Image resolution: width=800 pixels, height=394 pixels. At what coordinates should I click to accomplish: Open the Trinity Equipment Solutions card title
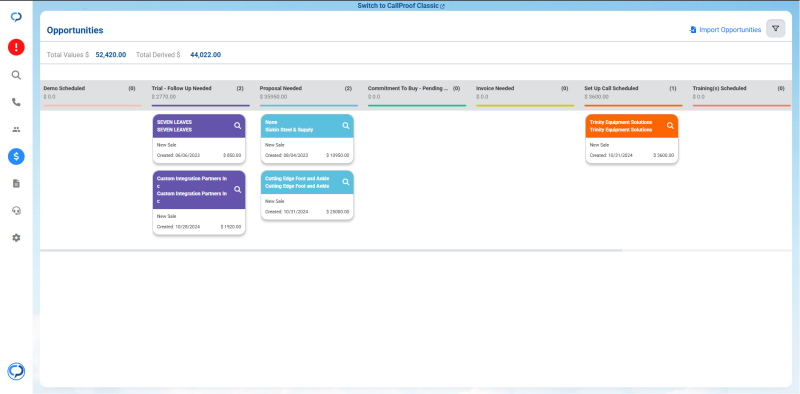click(621, 126)
